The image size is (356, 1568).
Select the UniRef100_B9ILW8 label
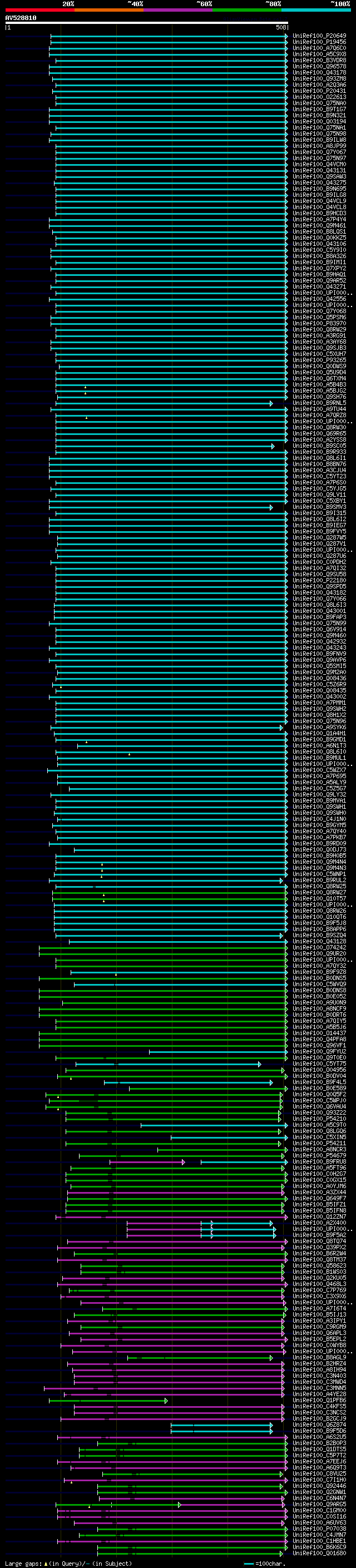[319, 140]
